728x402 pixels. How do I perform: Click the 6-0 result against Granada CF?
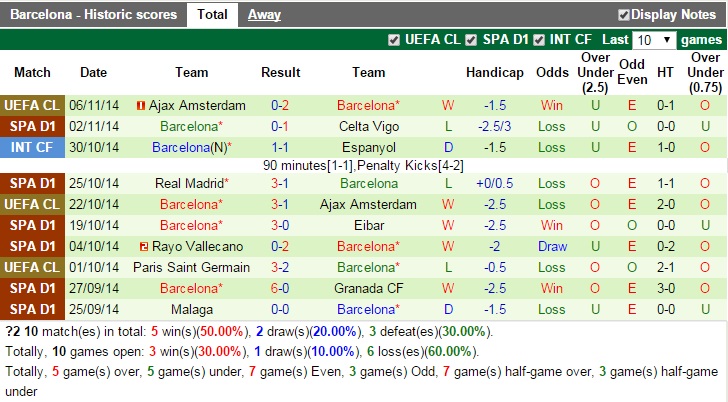(280, 288)
